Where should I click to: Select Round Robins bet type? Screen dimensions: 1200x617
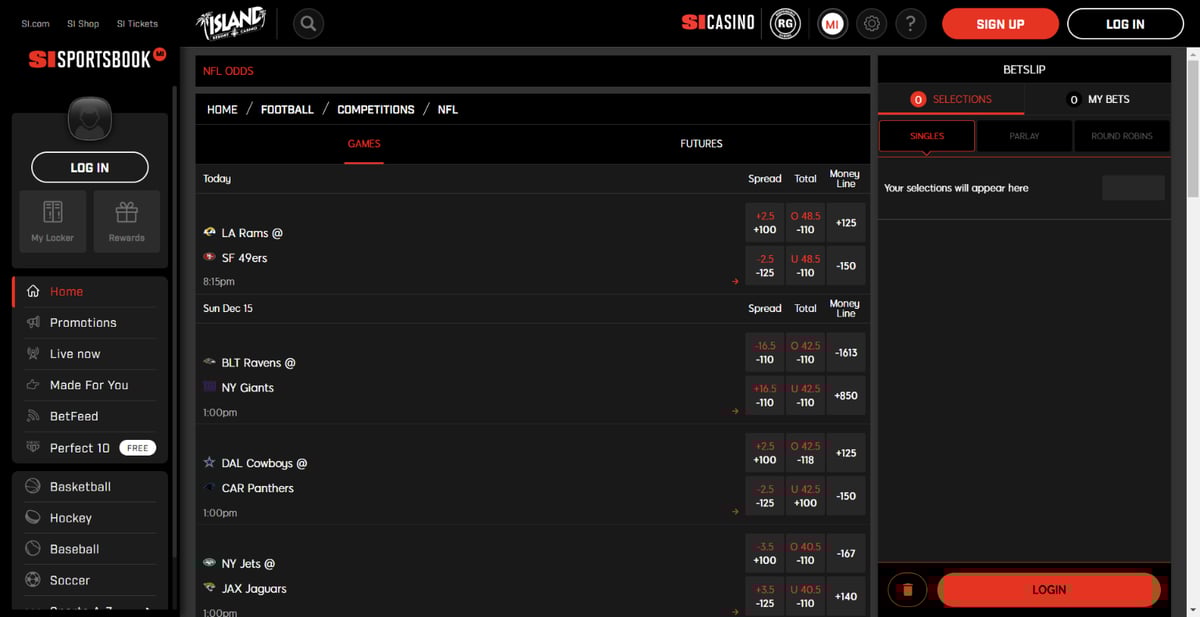pos(1122,136)
